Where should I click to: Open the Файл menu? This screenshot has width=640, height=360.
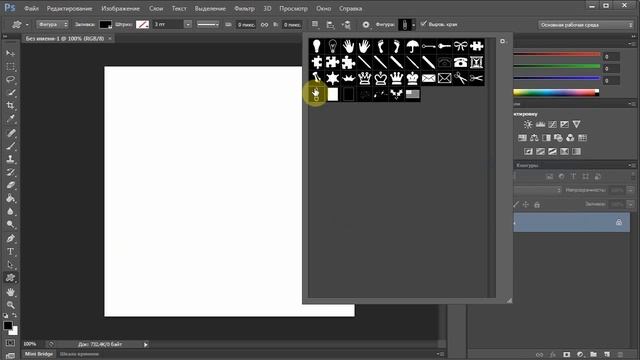(31, 8)
